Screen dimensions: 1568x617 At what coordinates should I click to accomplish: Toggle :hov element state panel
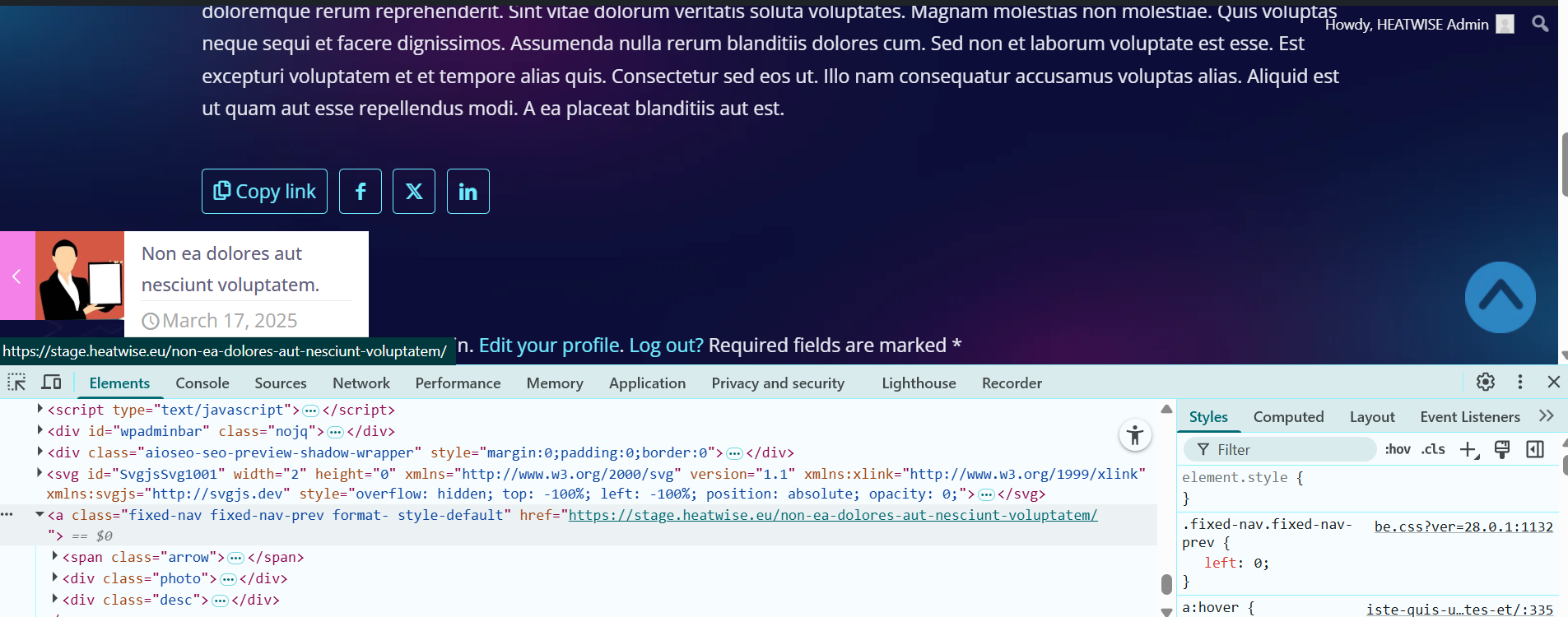(1397, 449)
